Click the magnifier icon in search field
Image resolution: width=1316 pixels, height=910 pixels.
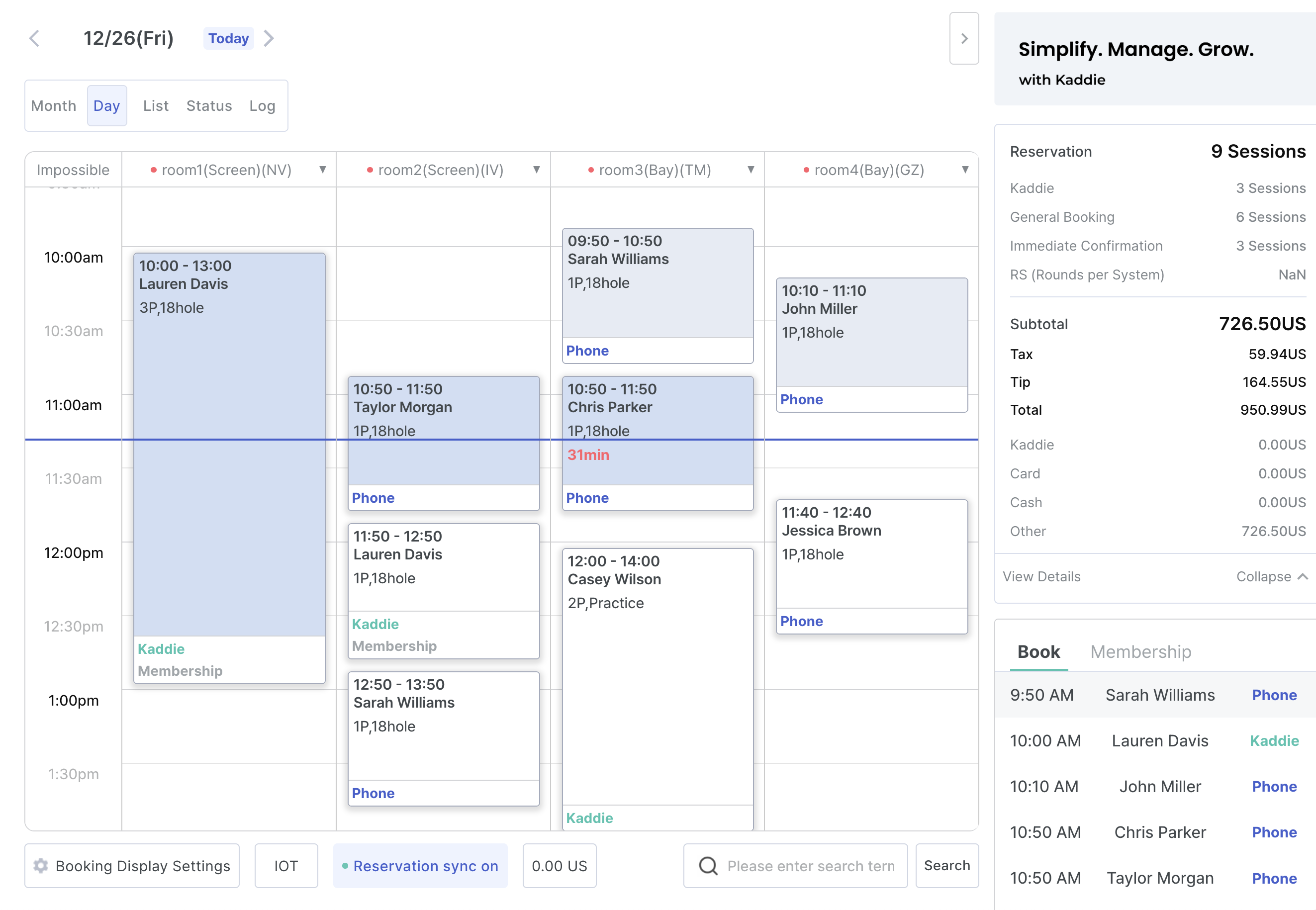(x=708, y=866)
